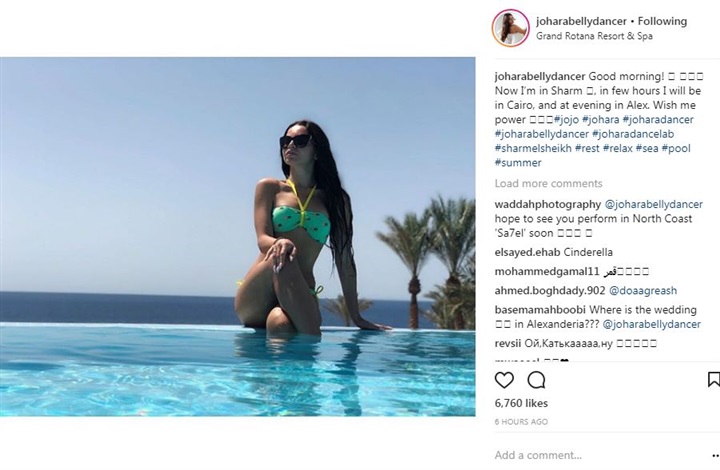View the 6,760 likes list

point(521,403)
